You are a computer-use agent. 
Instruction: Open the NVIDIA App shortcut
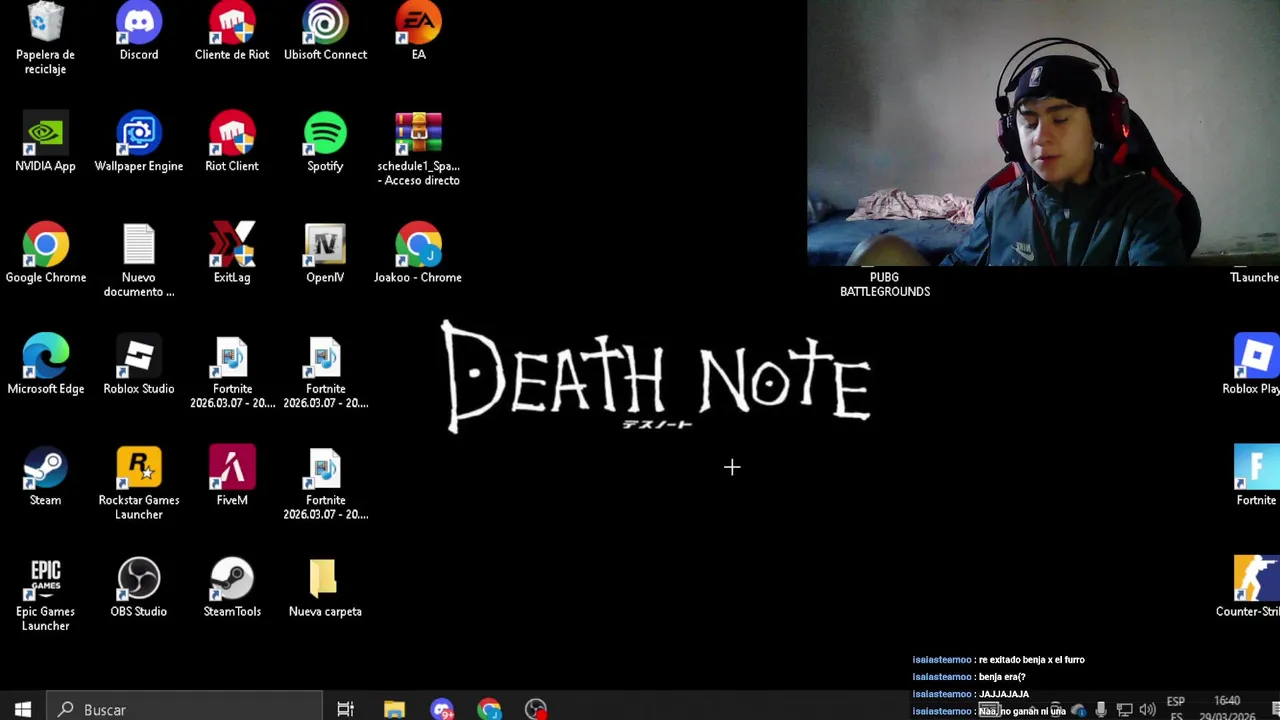coord(45,143)
